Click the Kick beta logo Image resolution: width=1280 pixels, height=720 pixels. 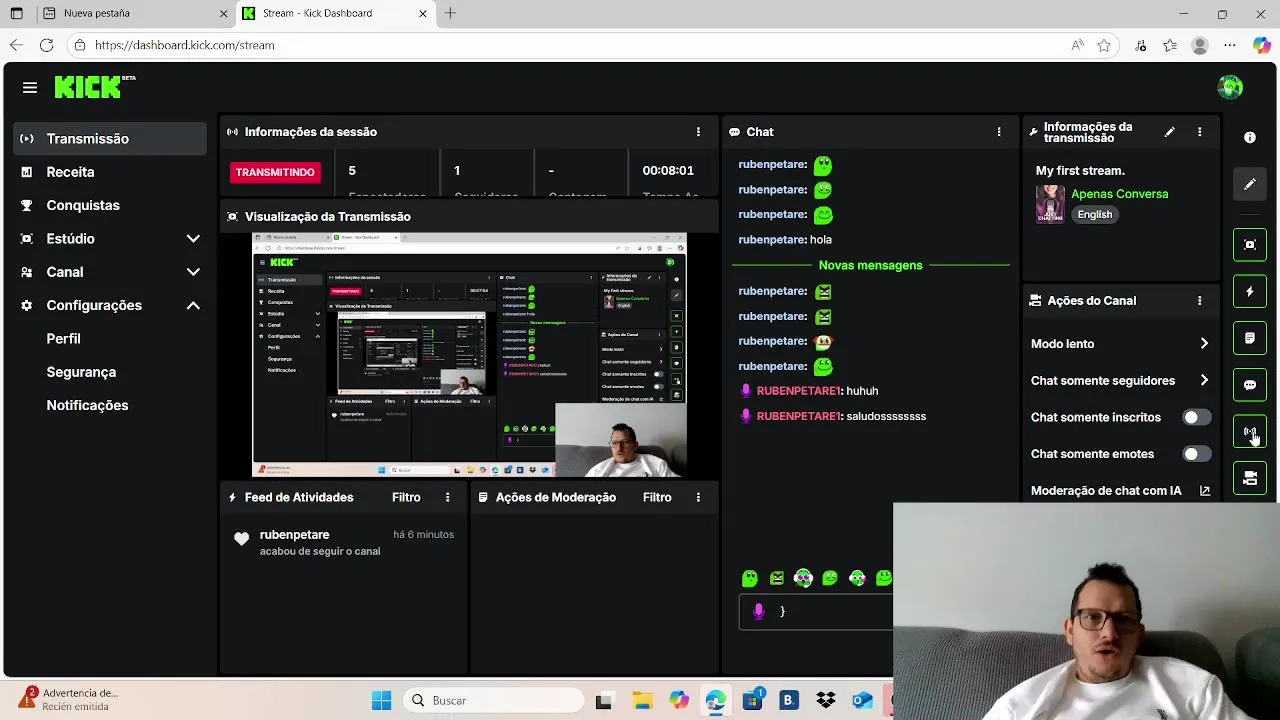click(95, 87)
